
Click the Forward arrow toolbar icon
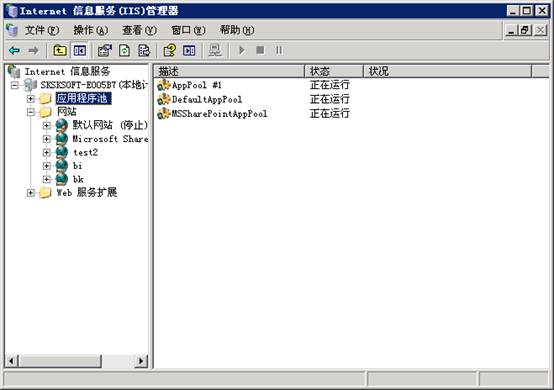pos(34,51)
